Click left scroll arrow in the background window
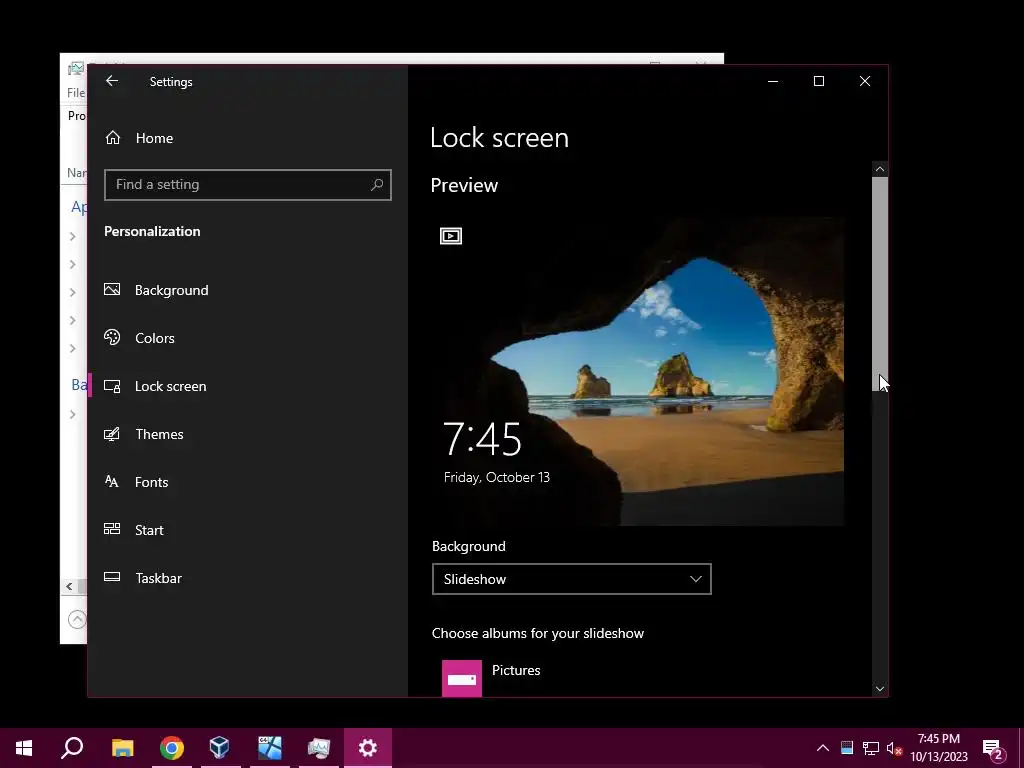 click(69, 586)
